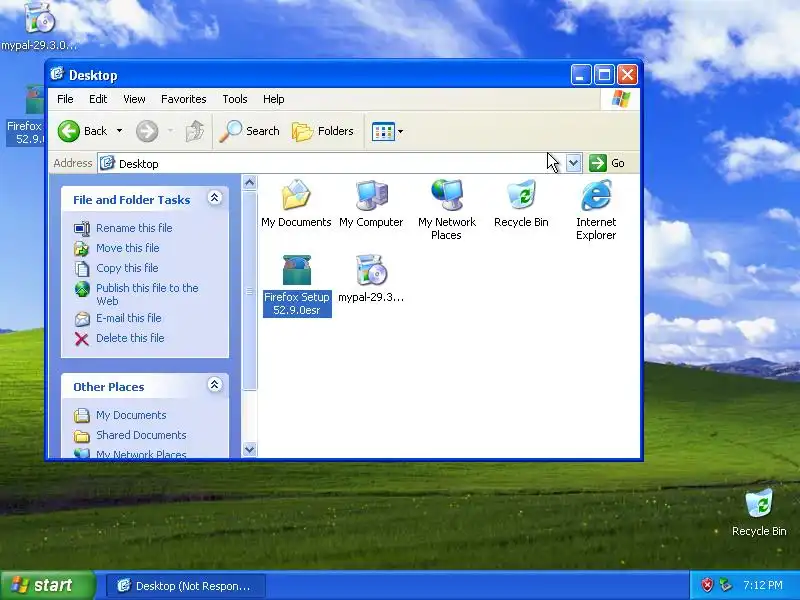Collapse File and Folder Tasks panel
800x600 pixels.
pos(215,198)
